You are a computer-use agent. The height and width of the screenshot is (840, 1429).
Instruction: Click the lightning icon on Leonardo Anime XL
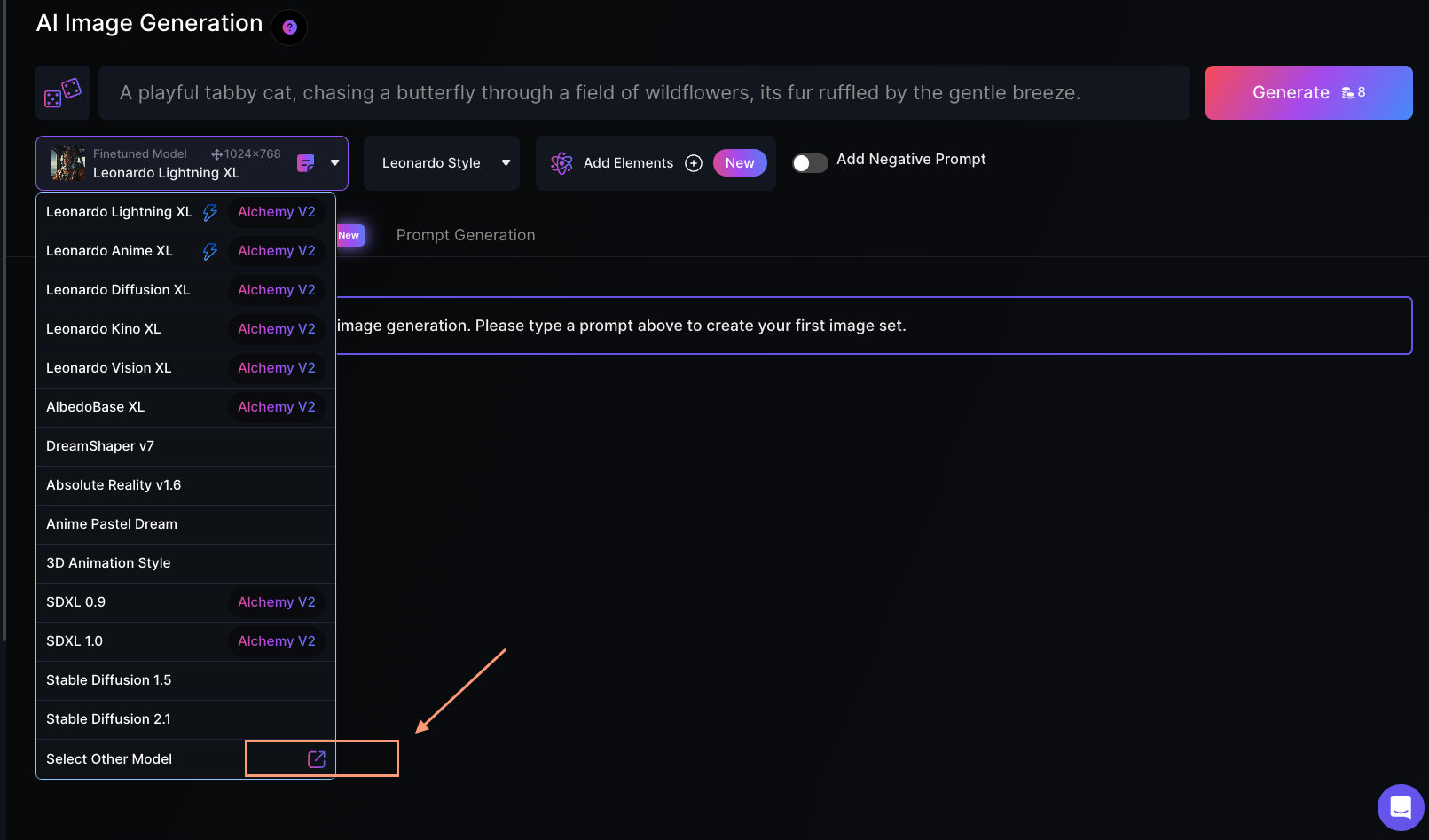tap(210, 251)
